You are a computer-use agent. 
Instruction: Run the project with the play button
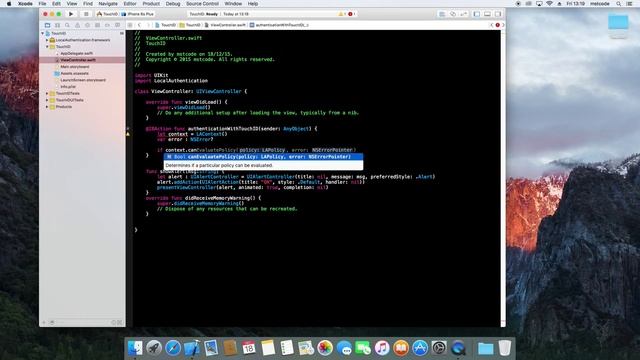point(71,14)
